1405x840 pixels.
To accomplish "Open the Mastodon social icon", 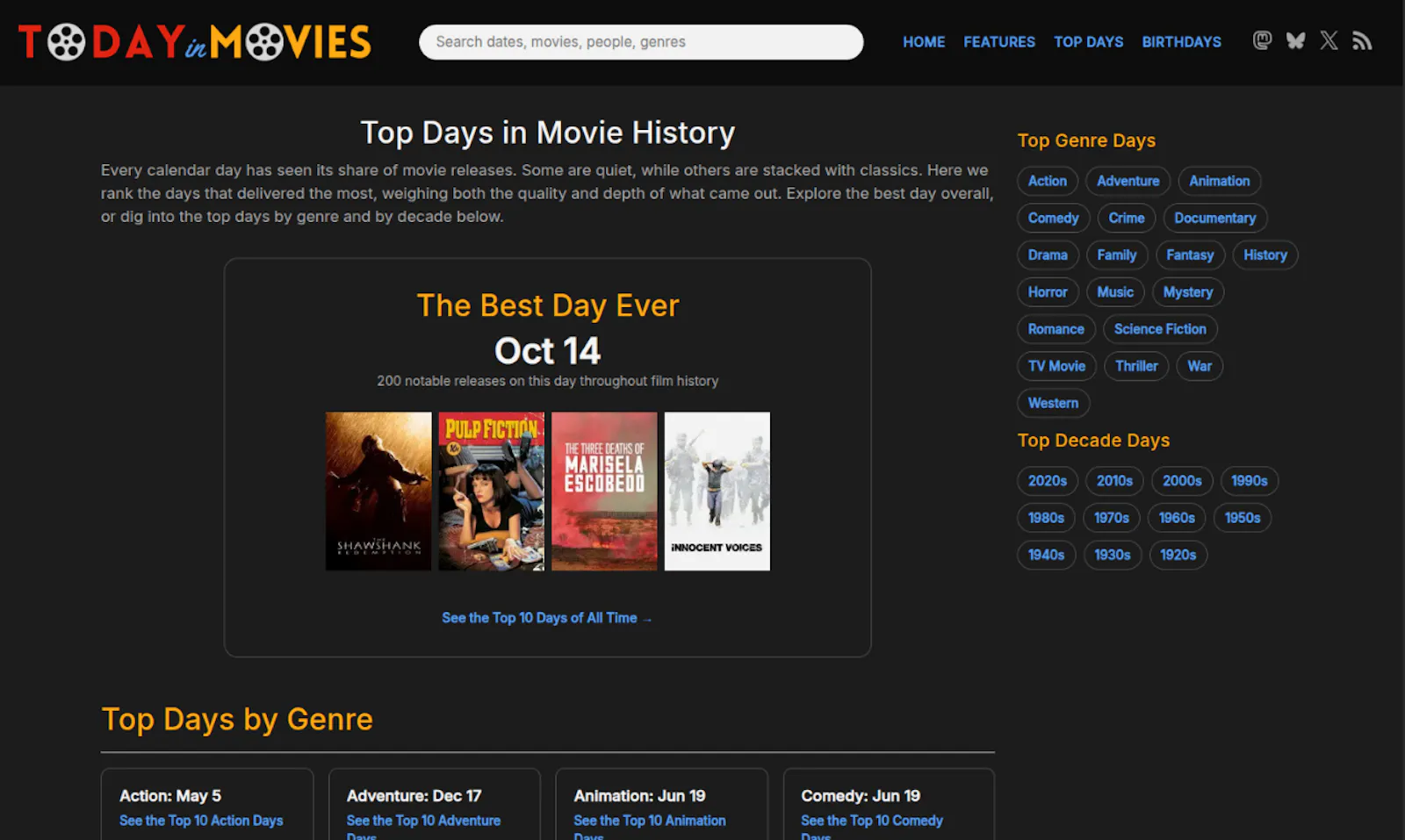I will tap(1262, 41).
